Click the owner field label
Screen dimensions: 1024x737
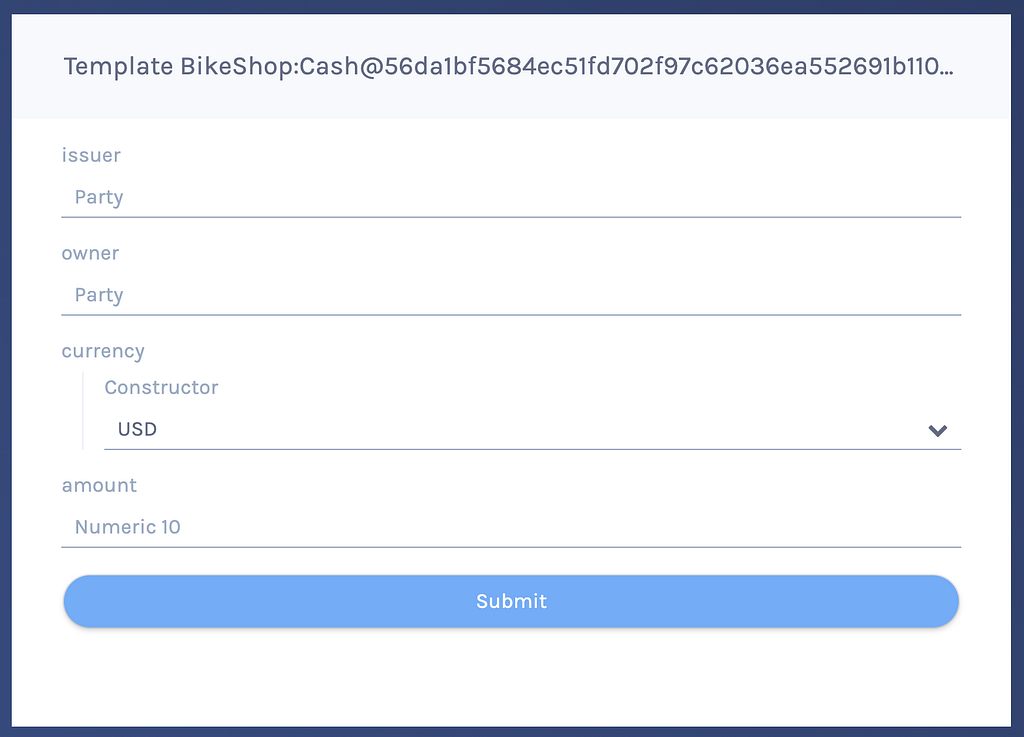(x=90, y=253)
